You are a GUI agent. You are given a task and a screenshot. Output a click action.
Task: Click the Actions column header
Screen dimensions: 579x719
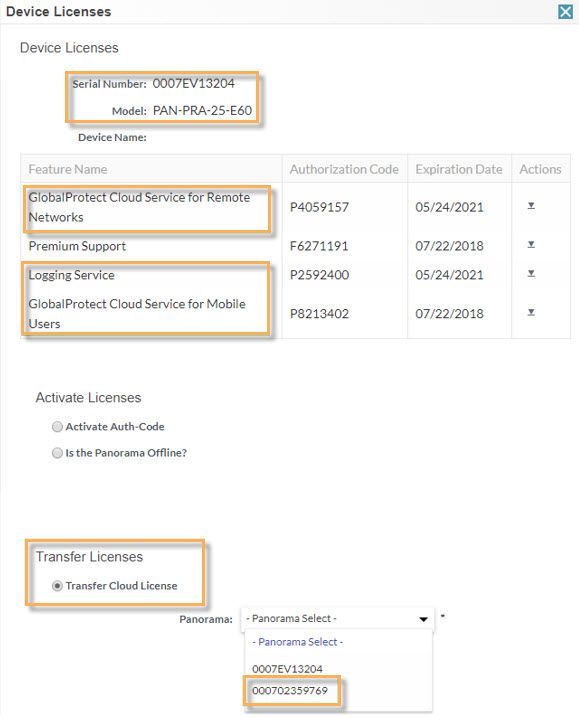540,169
